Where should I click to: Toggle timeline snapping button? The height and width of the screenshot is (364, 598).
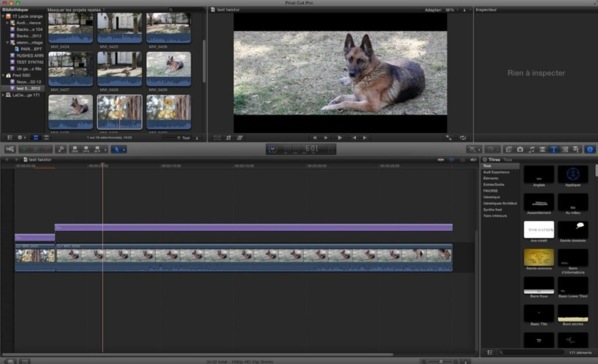473,159
